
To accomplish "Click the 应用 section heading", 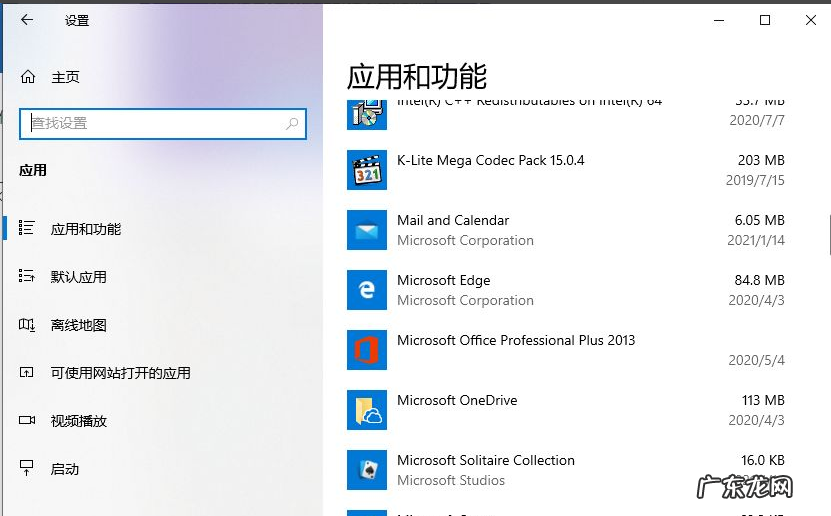I will point(33,171).
